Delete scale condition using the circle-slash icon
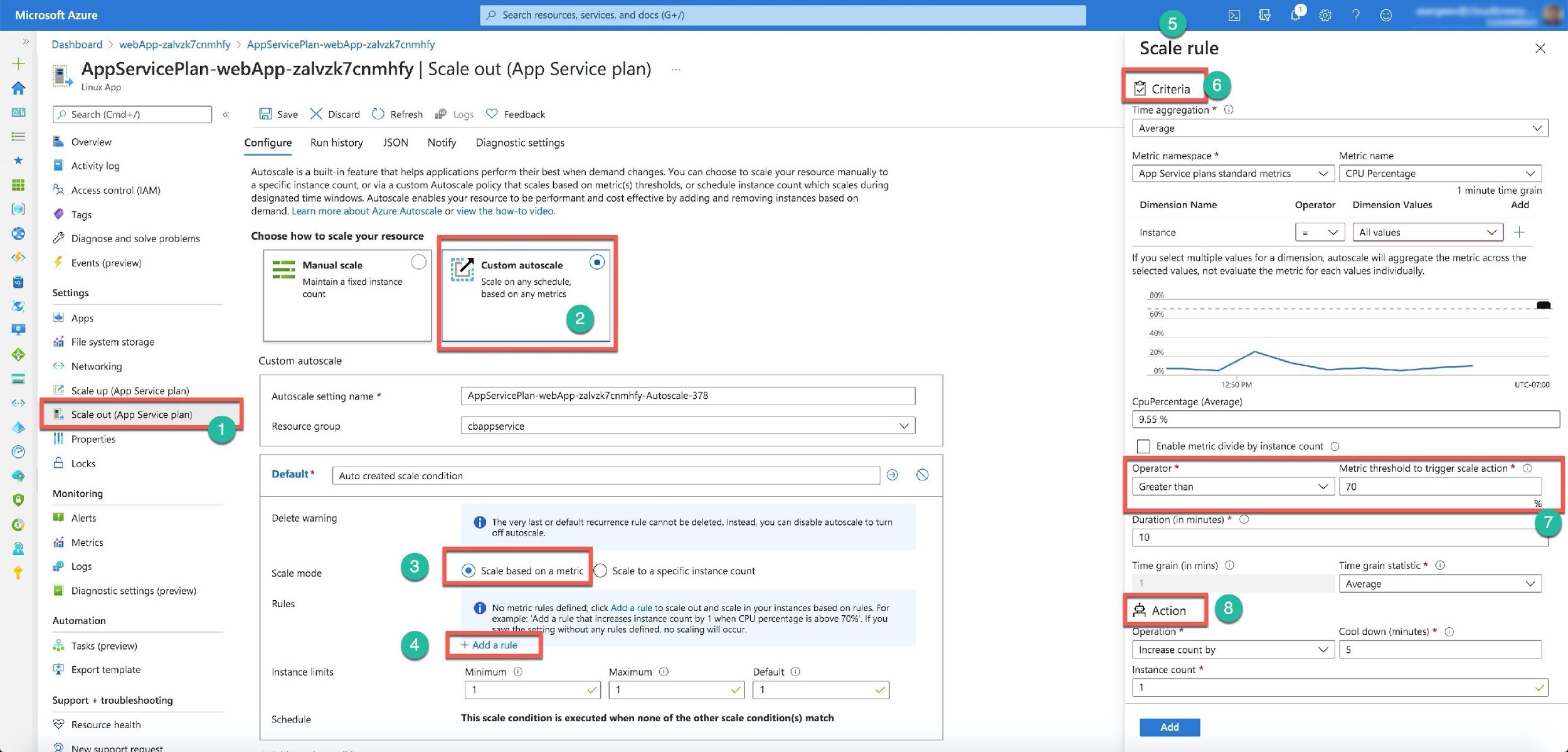The width and height of the screenshot is (1568, 752). click(x=921, y=475)
